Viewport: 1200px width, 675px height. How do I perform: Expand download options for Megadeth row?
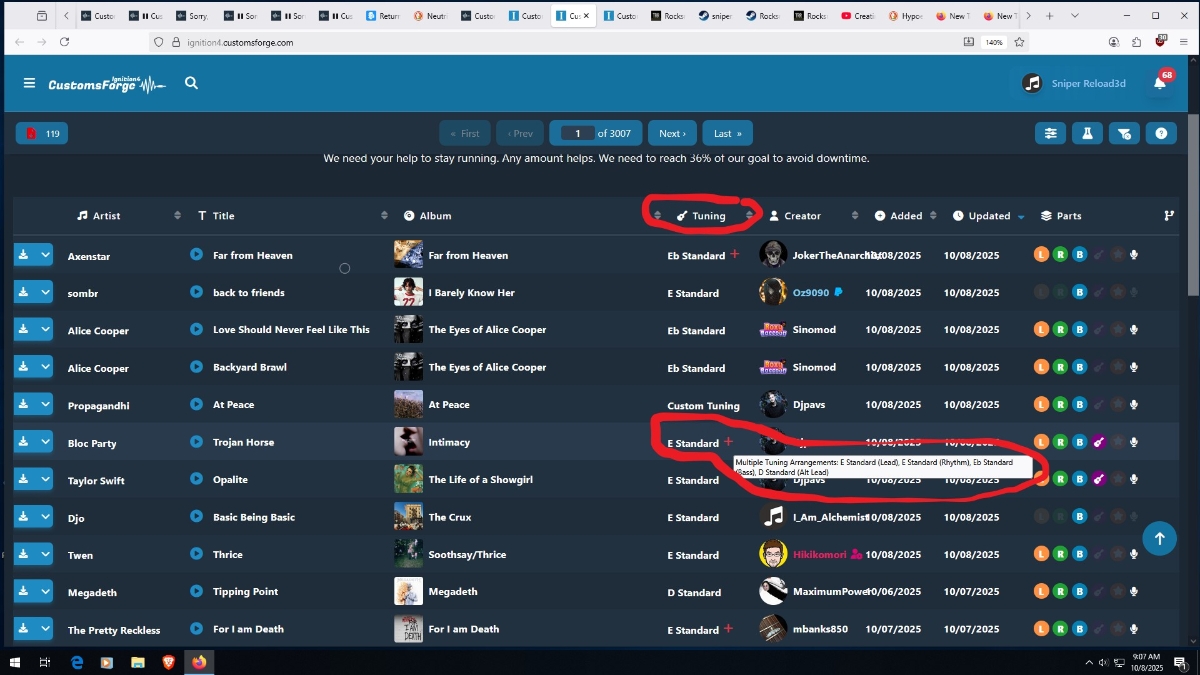point(45,592)
